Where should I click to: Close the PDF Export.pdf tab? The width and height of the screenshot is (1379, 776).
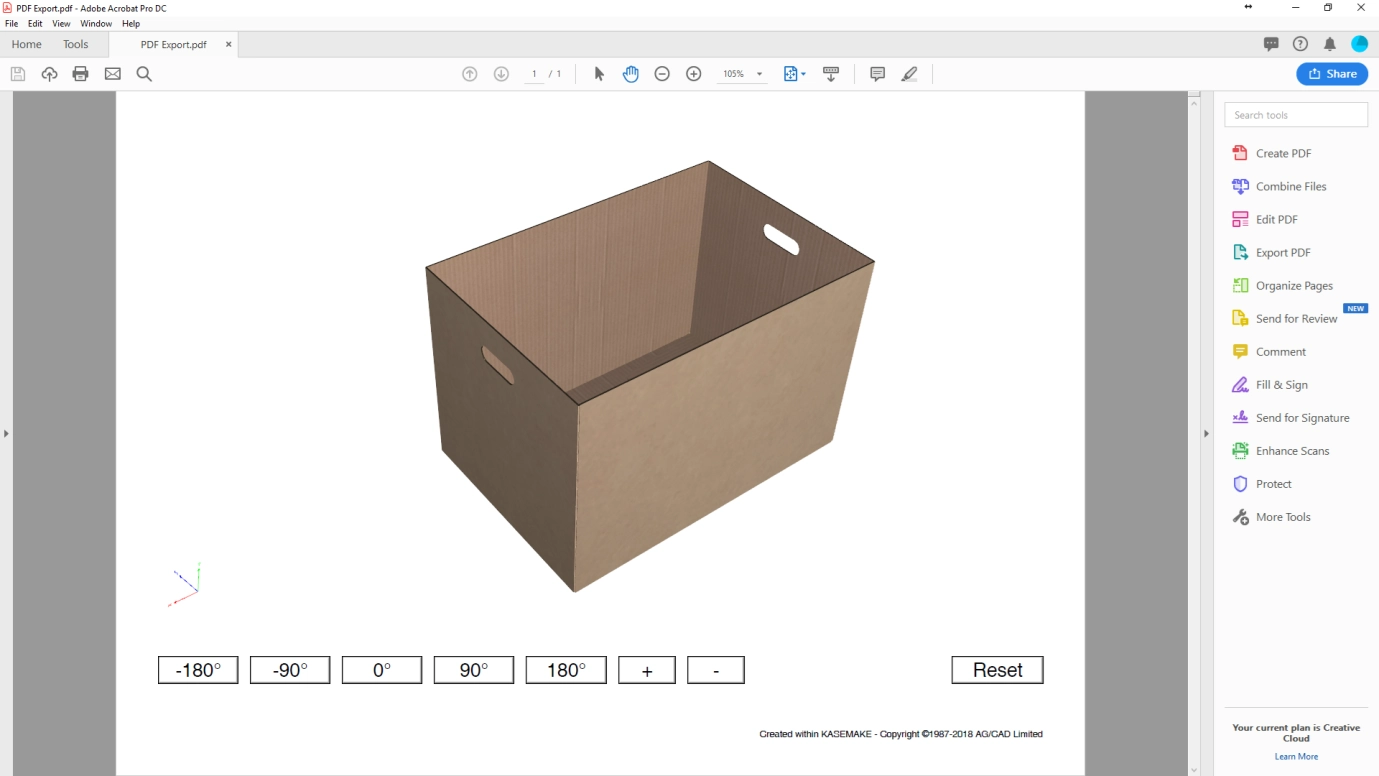[x=228, y=44]
